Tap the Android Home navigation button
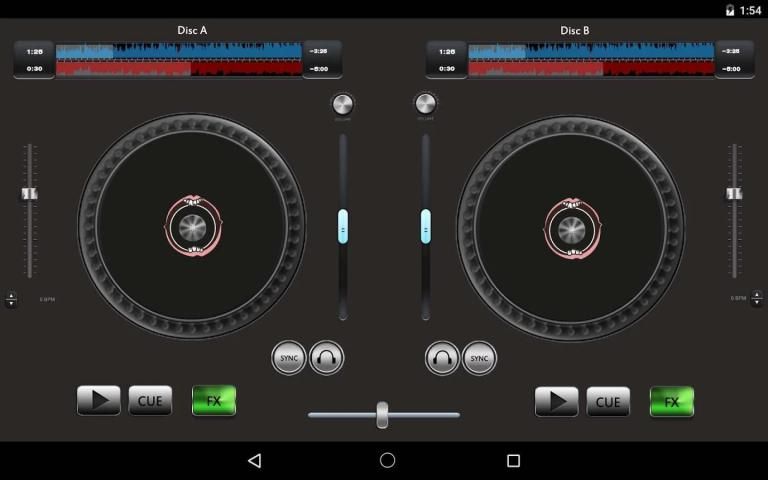The width and height of the screenshot is (768, 480). tap(387, 460)
